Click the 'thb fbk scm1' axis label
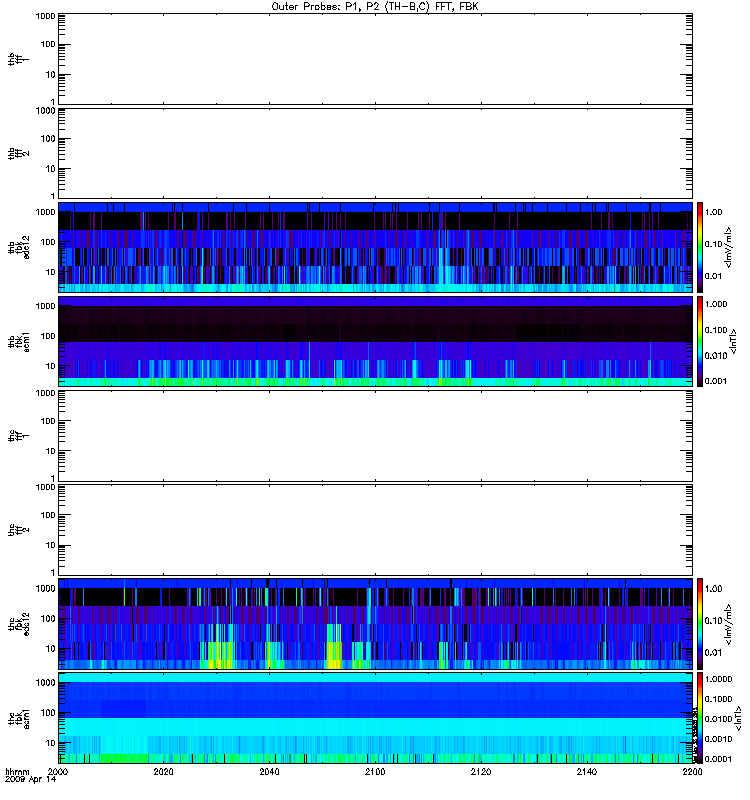Image resolution: width=750 pixels, height=800 pixels. pos(19,342)
